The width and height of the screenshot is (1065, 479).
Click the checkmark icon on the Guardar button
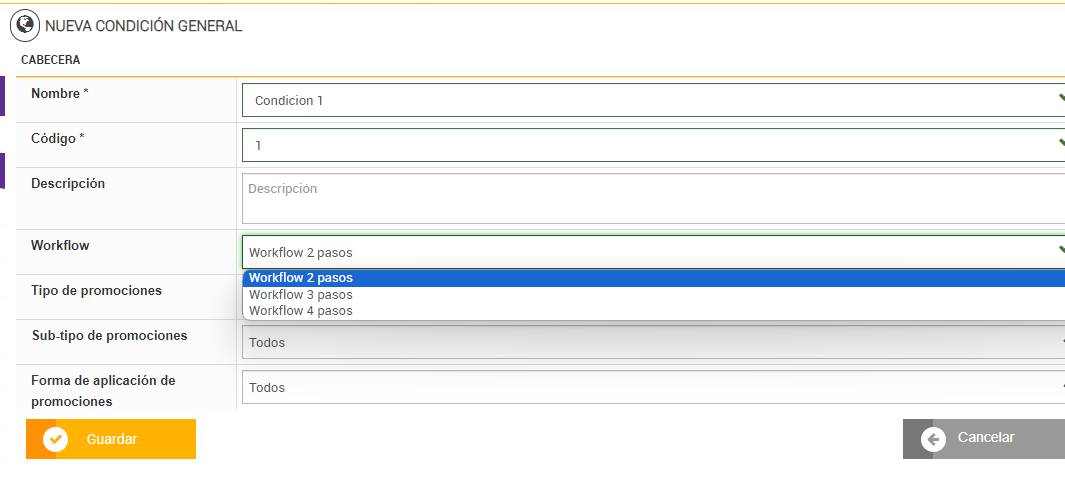pos(56,439)
